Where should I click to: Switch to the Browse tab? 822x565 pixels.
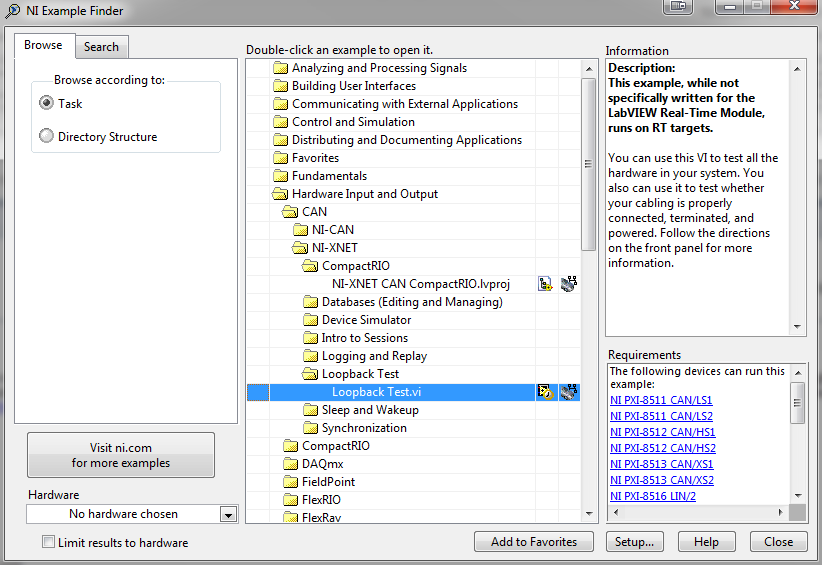point(43,45)
